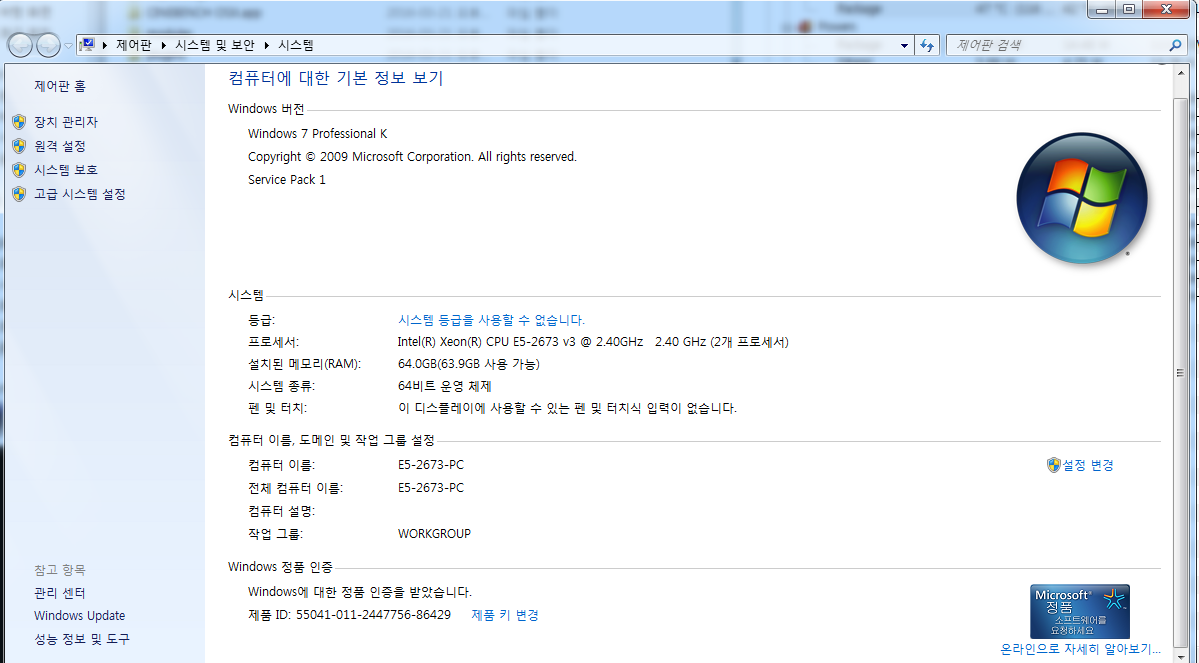The width and height of the screenshot is (1199, 663).
Task: Open 온라인으로 자세히 알아보기 link
Action: [1080, 648]
